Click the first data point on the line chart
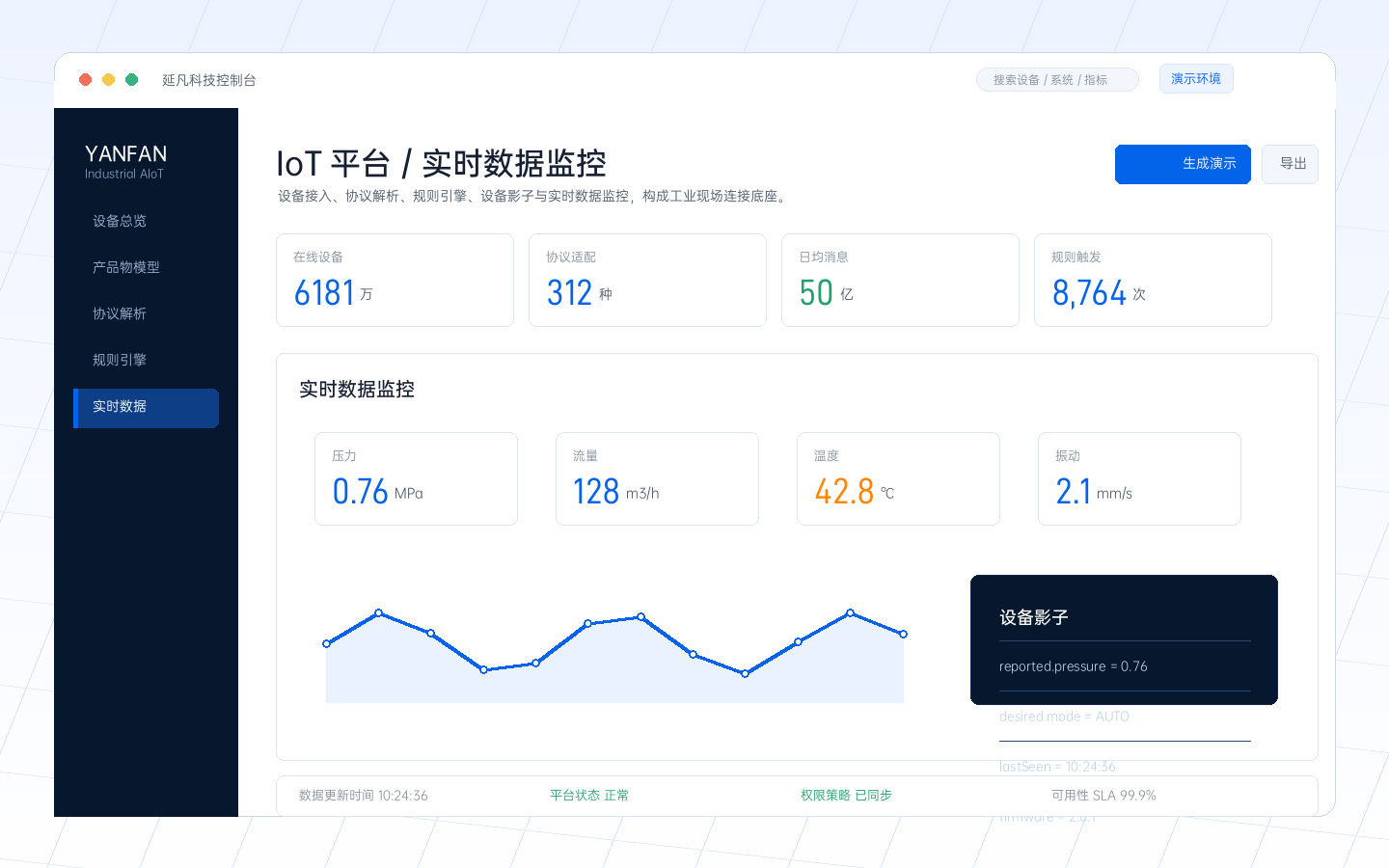This screenshot has width=1389, height=868. 326,643
